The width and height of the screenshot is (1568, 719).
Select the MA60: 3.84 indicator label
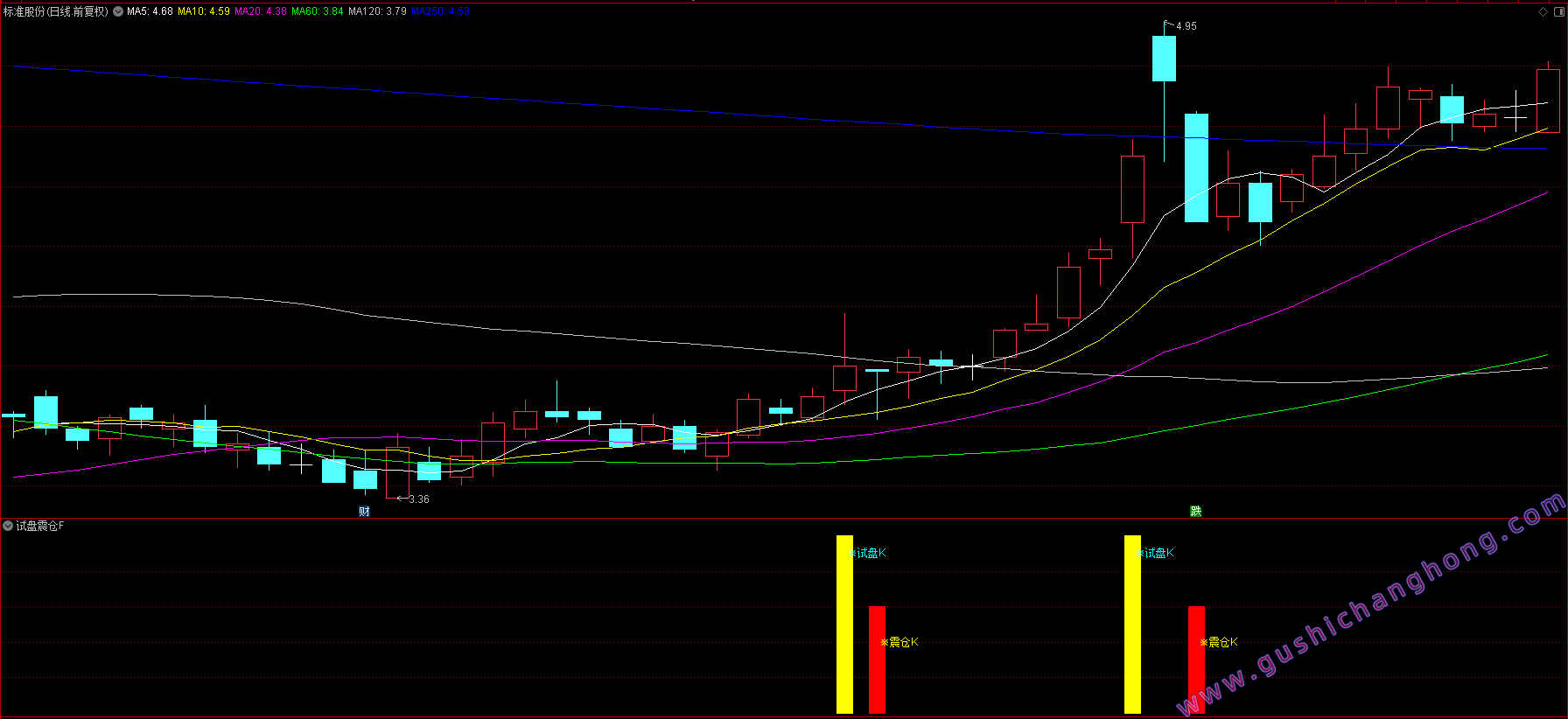[318, 11]
